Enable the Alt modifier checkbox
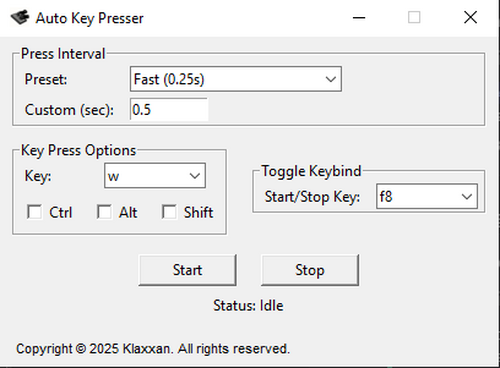 click(x=104, y=212)
